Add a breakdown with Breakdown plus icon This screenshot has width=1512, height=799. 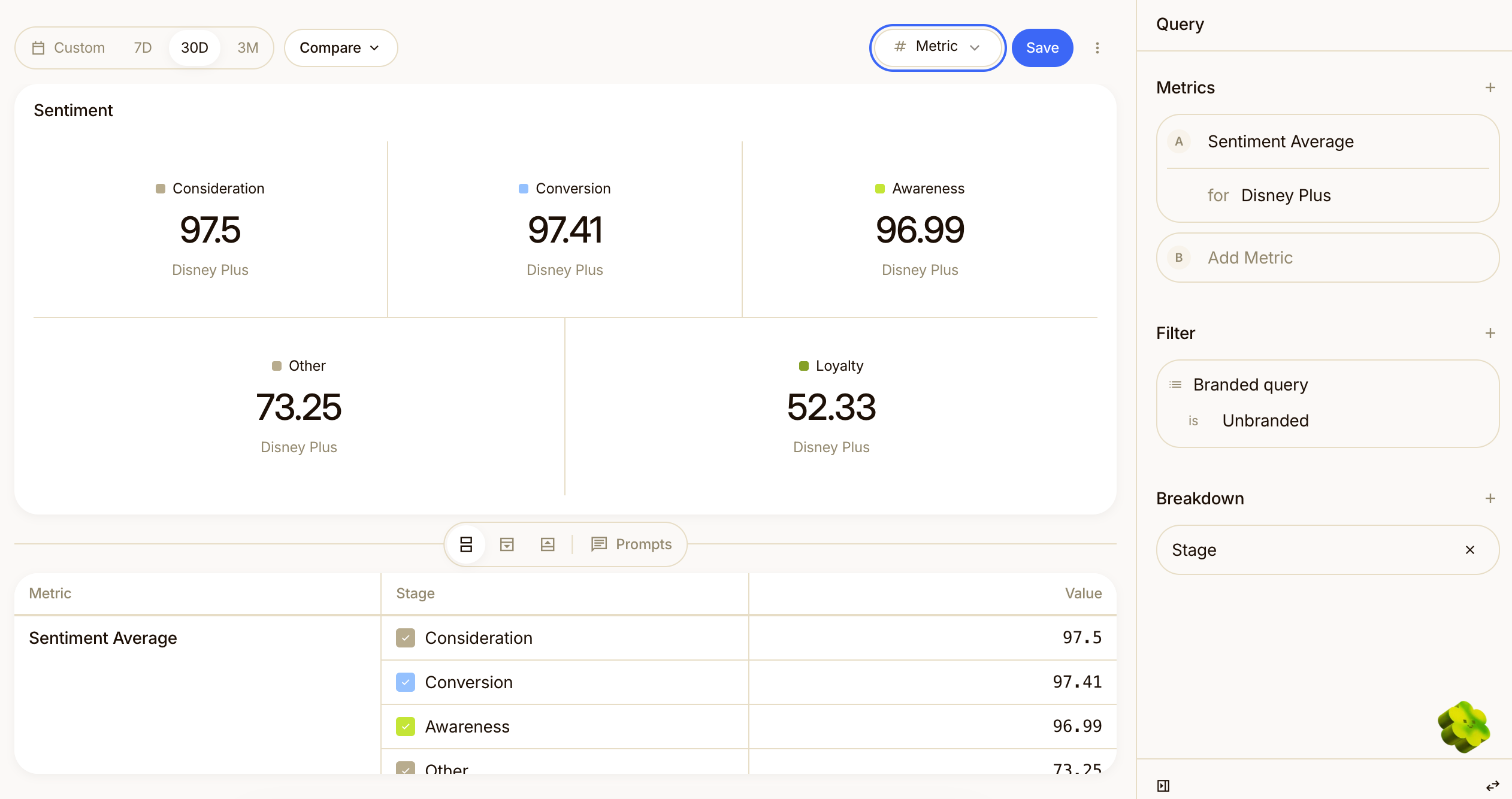coord(1490,498)
